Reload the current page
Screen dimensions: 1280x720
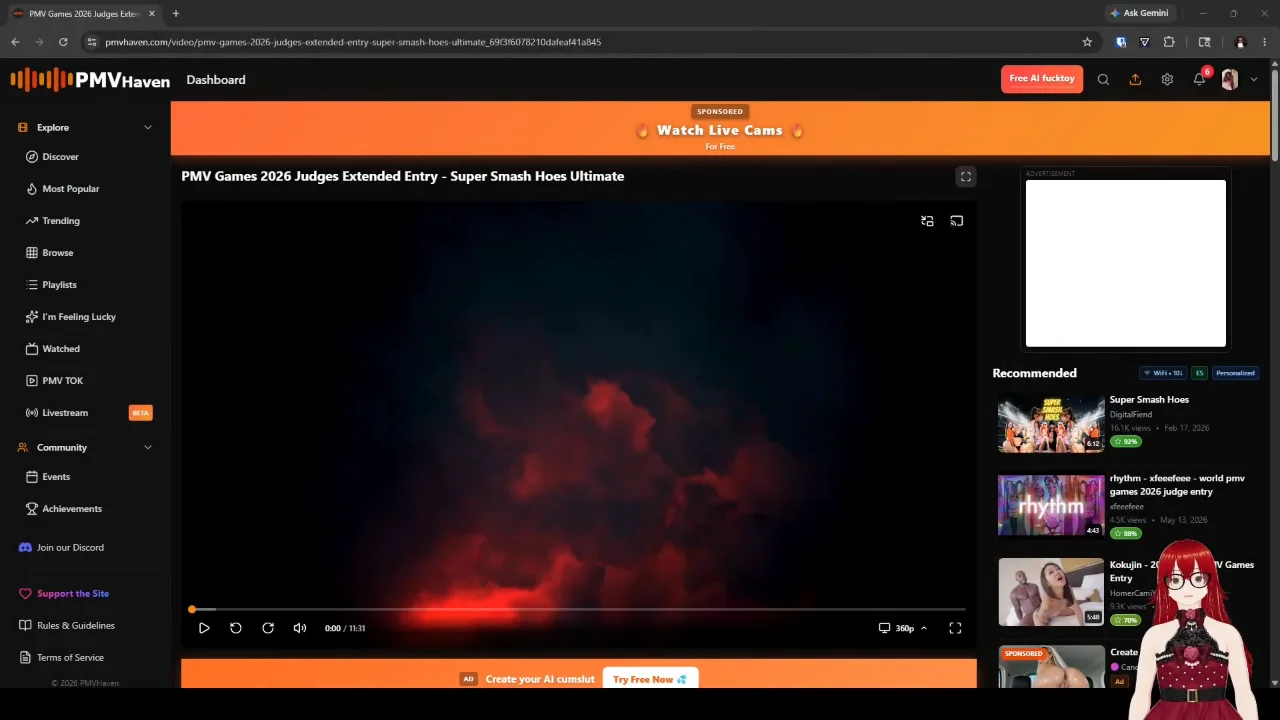63,42
